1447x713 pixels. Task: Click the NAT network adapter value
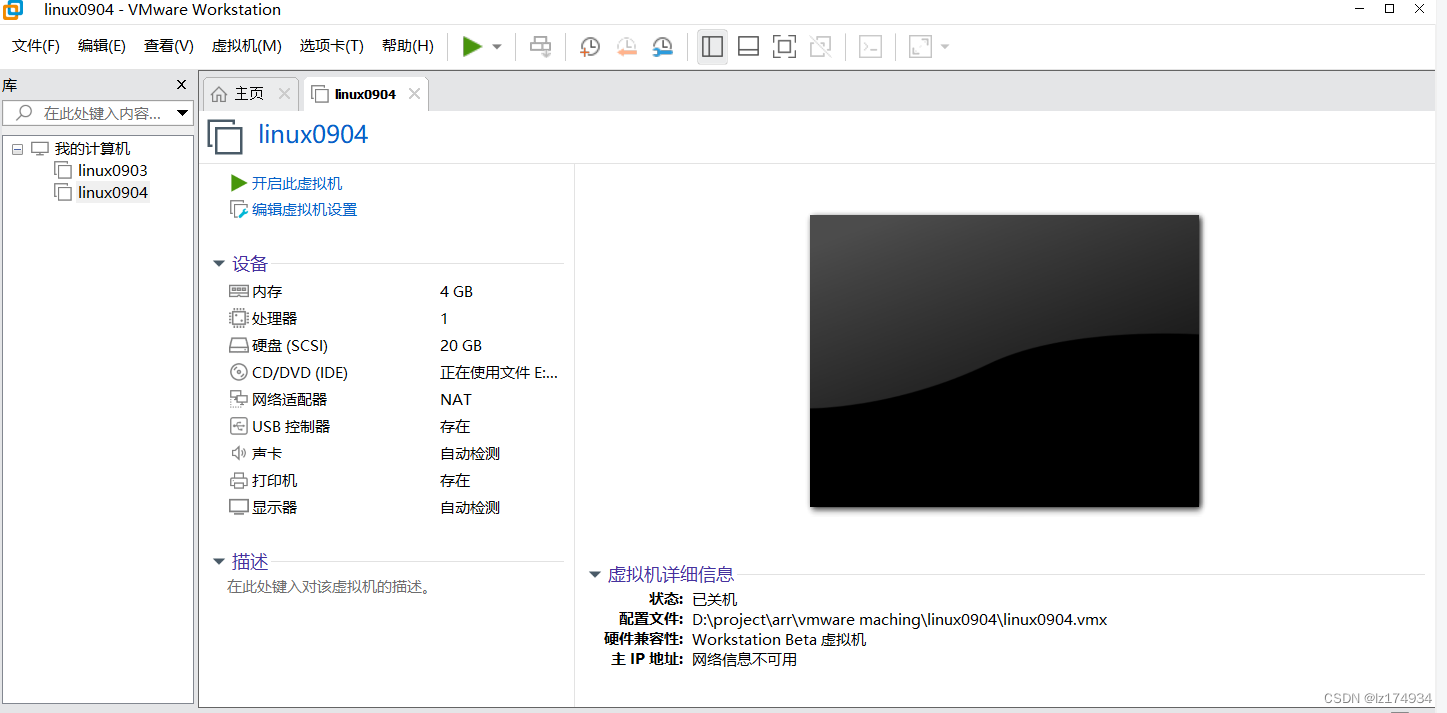456,400
